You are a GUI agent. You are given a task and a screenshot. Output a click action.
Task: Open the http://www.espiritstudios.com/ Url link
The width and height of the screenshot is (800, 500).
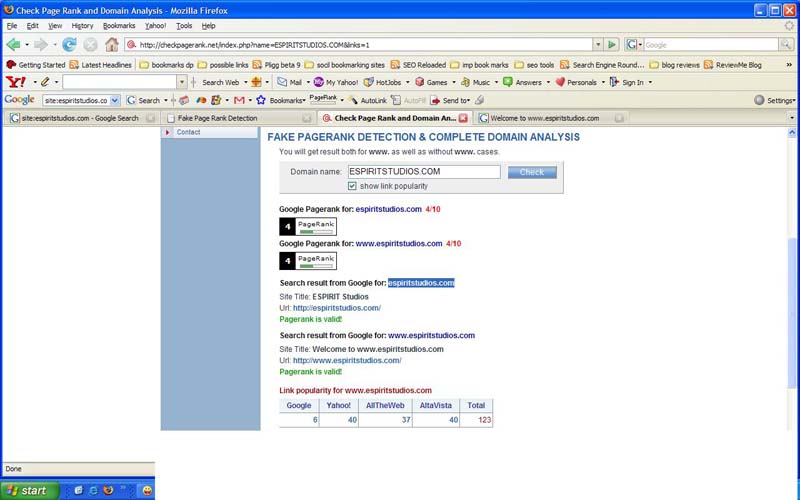[x=347, y=361]
